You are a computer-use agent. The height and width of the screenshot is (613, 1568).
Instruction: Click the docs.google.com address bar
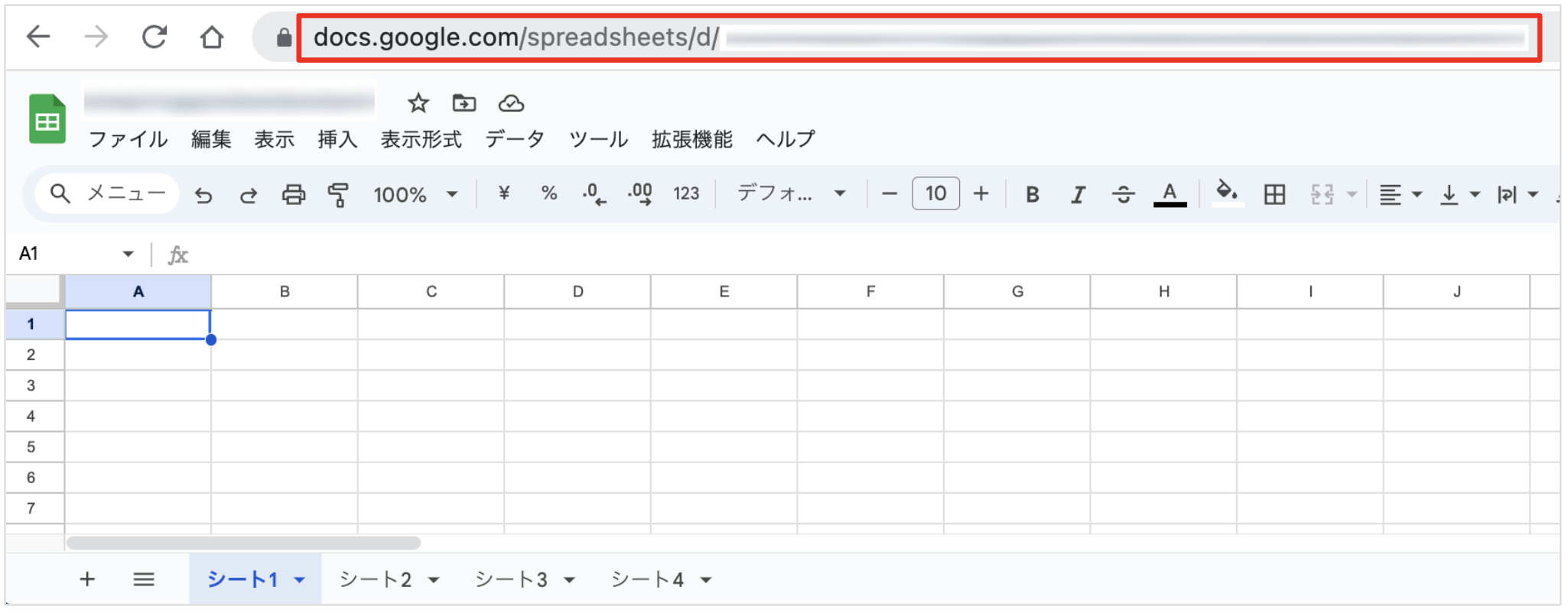pyautogui.click(x=919, y=37)
